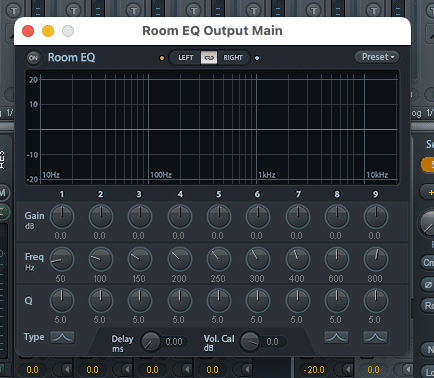Click the 800 Hz Freq knob
The width and height of the screenshot is (434, 378).
(376, 259)
